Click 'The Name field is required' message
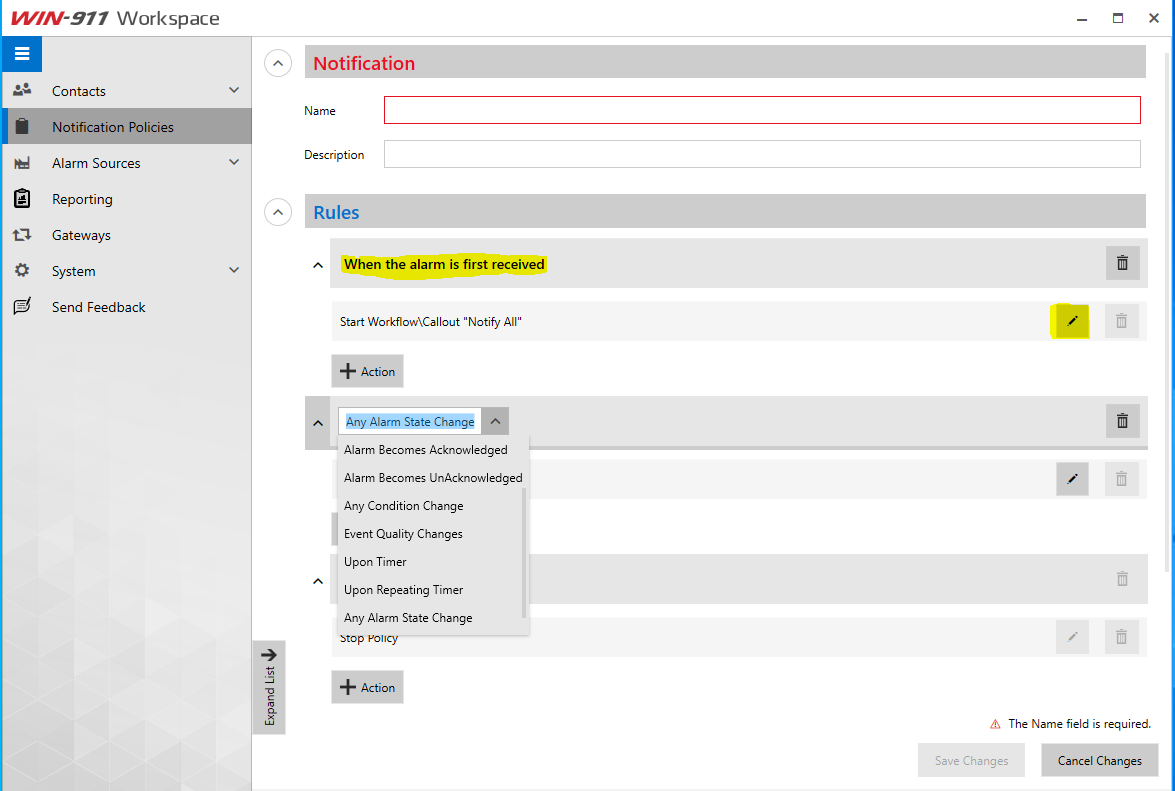Image resolution: width=1175 pixels, height=791 pixels. (1079, 724)
